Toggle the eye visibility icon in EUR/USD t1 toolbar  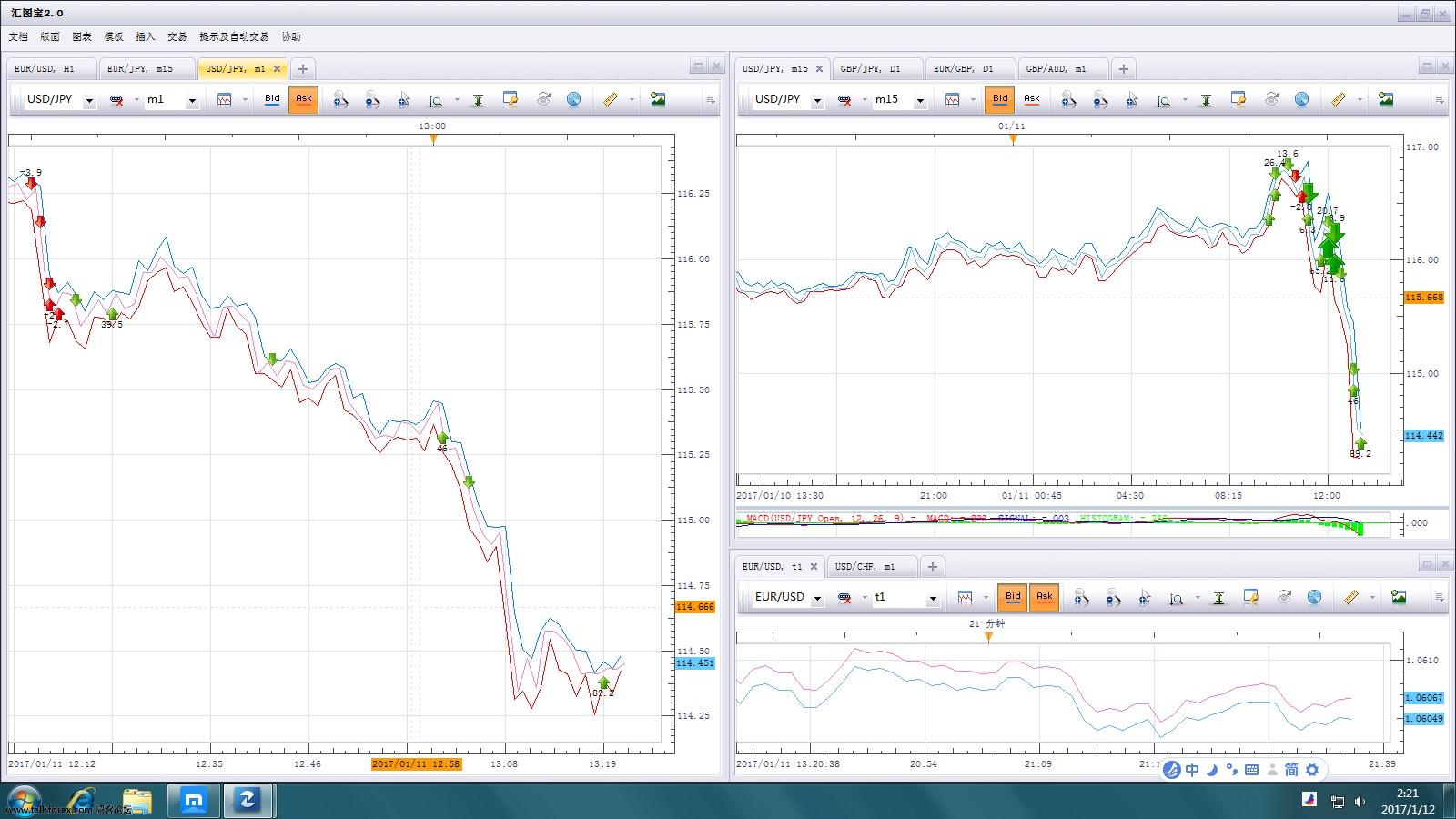point(1284,597)
